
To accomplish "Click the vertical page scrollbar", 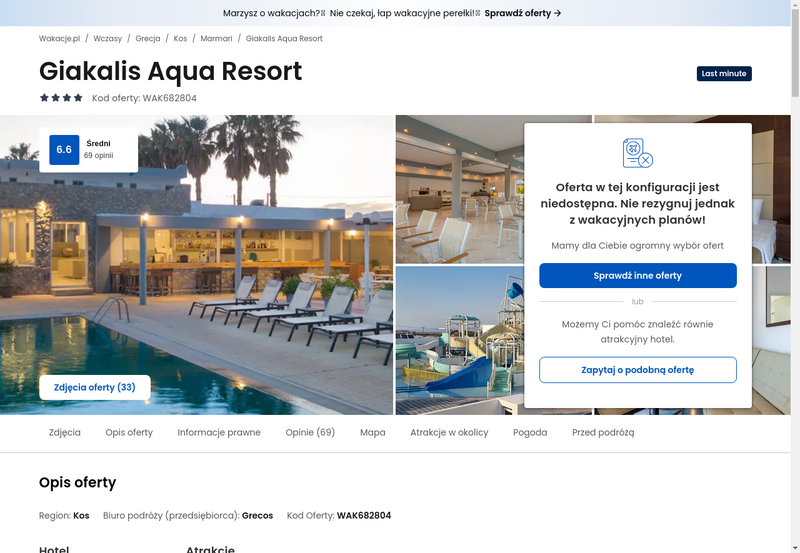I will point(795,276).
